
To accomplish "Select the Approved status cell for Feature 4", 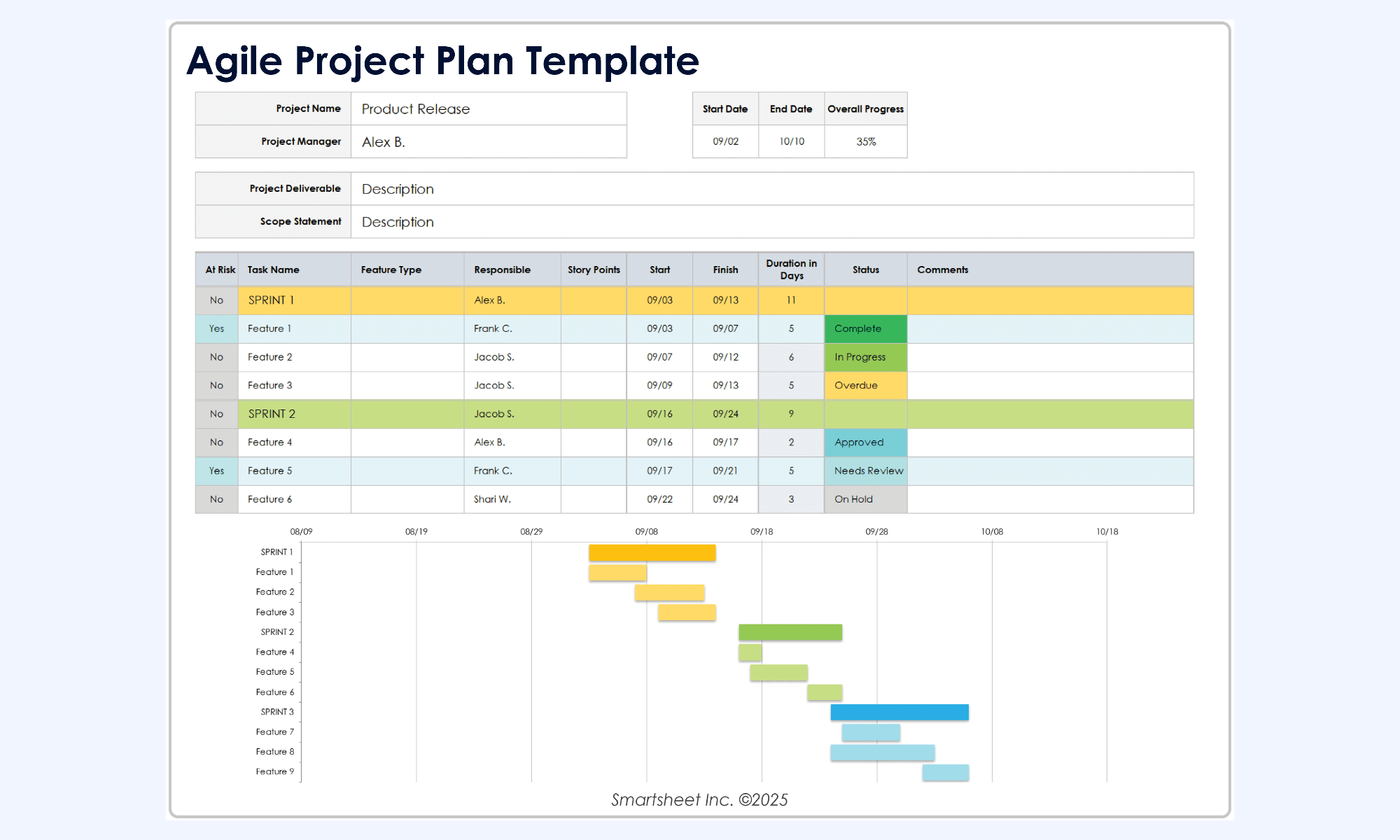I will pyautogui.click(x=866, y=442).
